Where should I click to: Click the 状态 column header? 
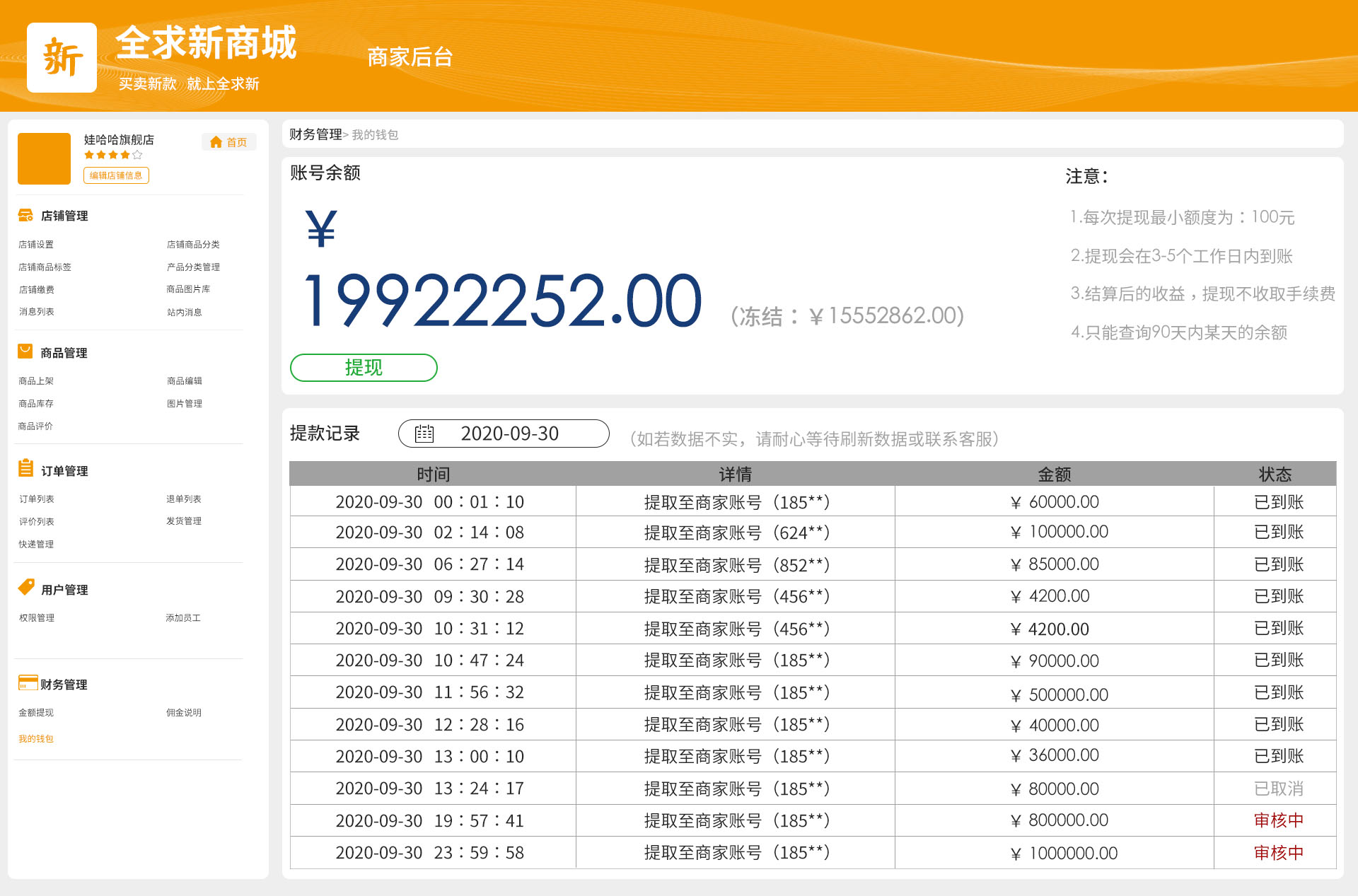click(x=1275, y=475)
